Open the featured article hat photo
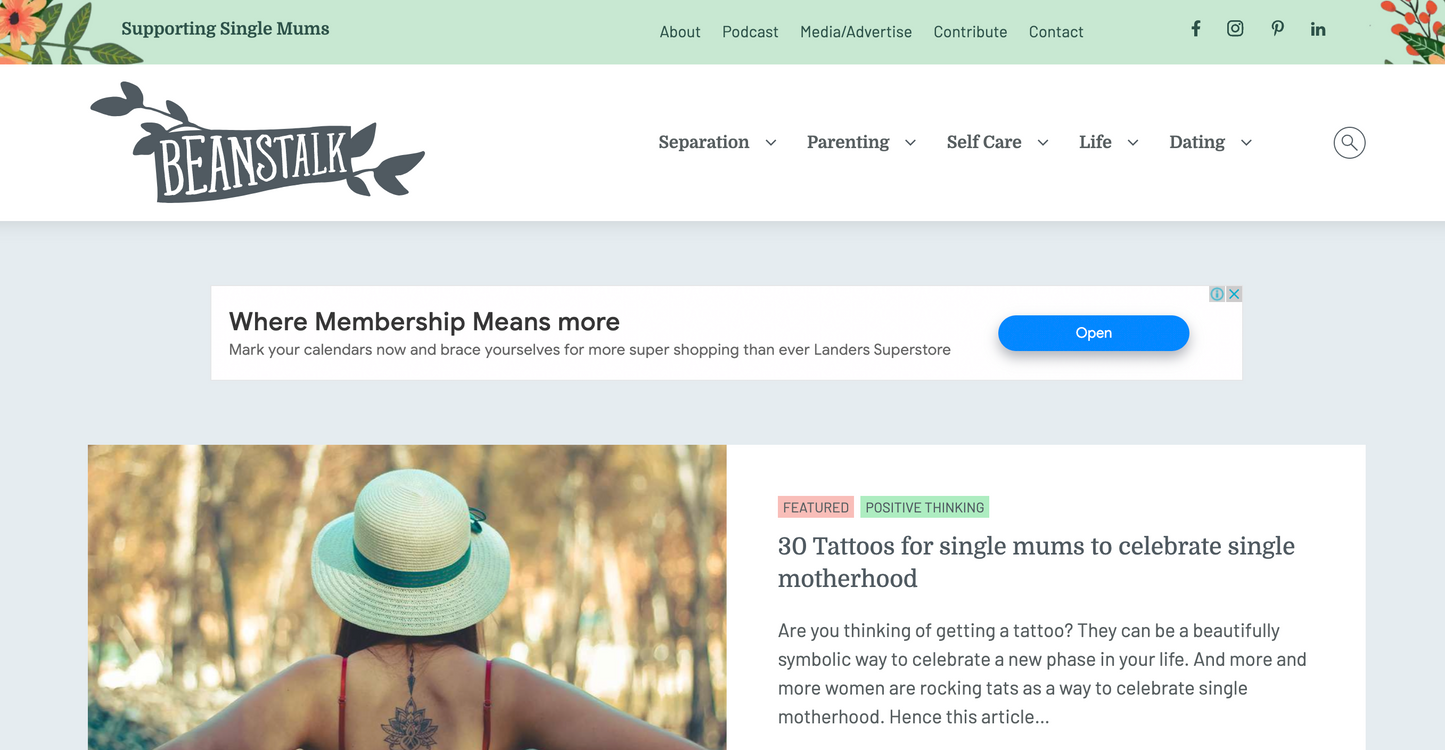Image resolution: width=1445 pixels, height=750 pixels. (x=407, y=597)
